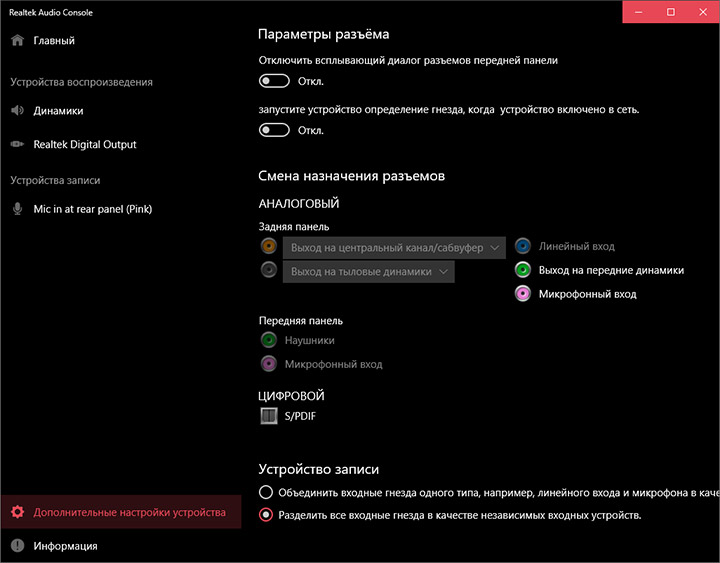Image resolution: width=720 pixels, height=563 pixels.
Task: Open the center/subwoofer output dropdown
Action: [x=394, y=247]
